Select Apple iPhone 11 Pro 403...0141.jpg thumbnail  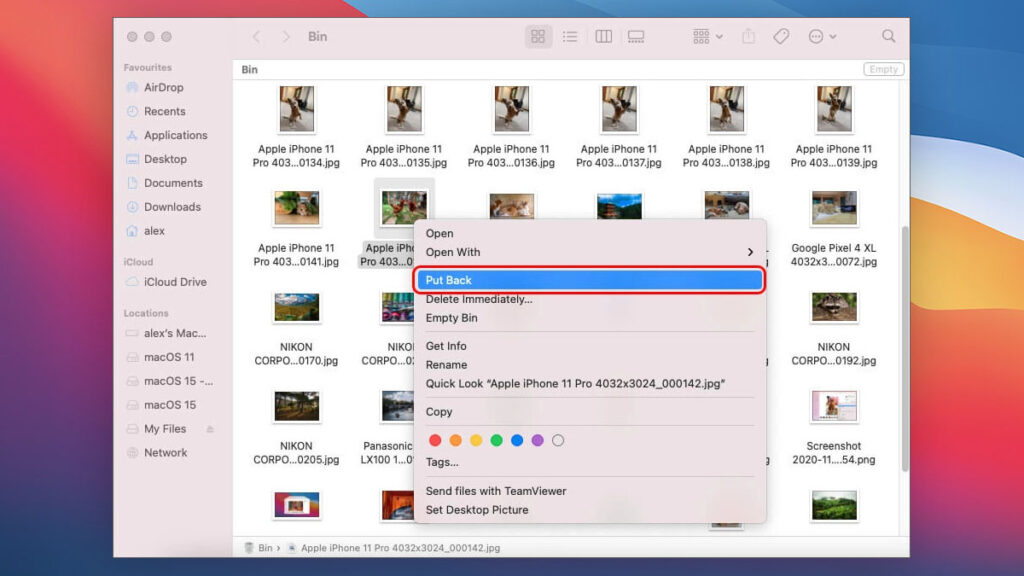296,208
